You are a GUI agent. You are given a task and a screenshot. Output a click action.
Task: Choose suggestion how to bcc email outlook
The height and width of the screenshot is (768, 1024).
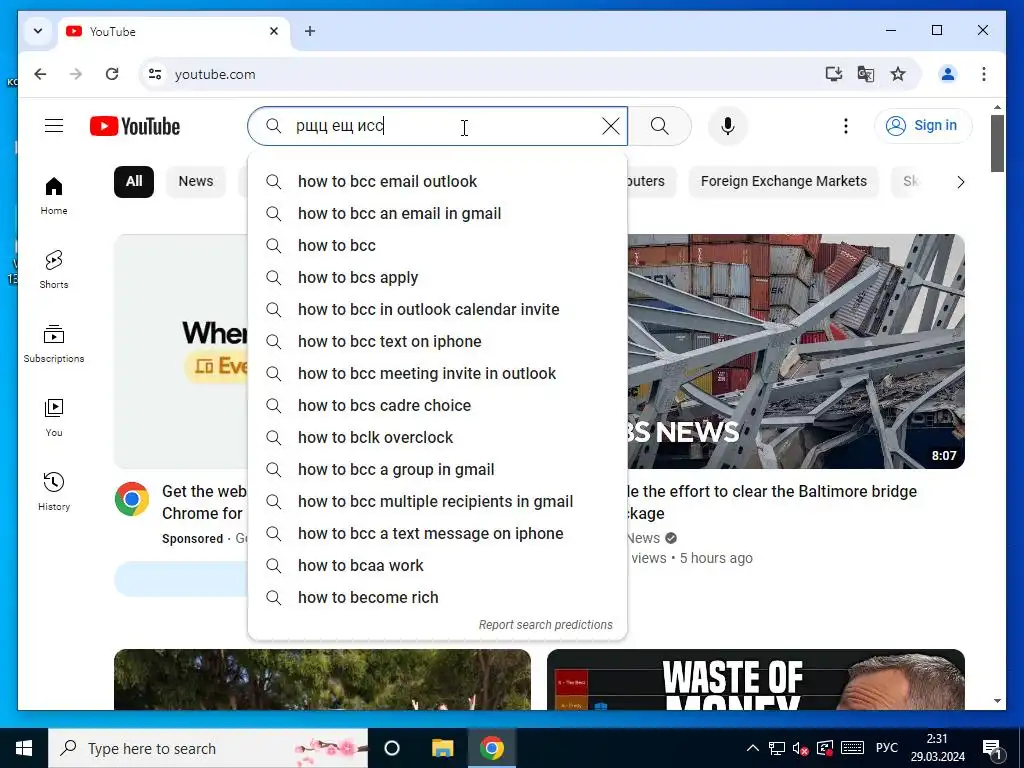pyautogui.click(x=438, y=182)
